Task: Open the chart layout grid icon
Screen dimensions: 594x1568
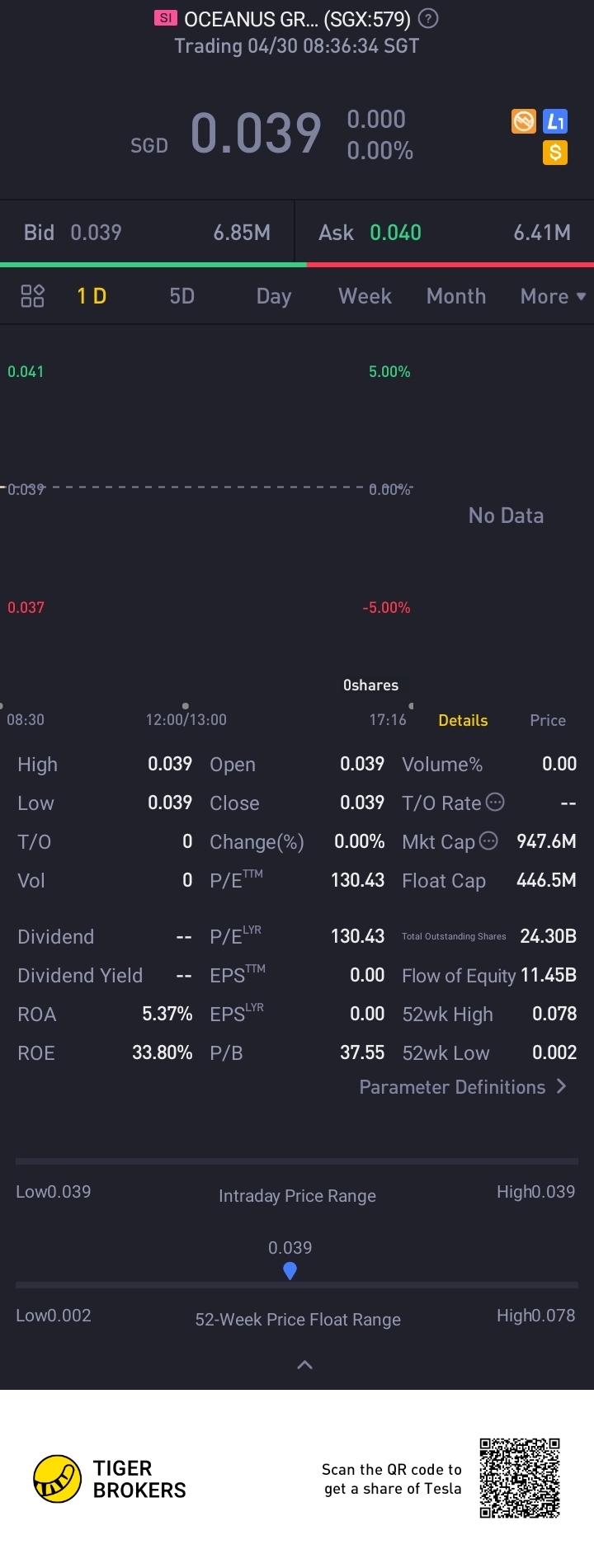Action: [32, 296]
